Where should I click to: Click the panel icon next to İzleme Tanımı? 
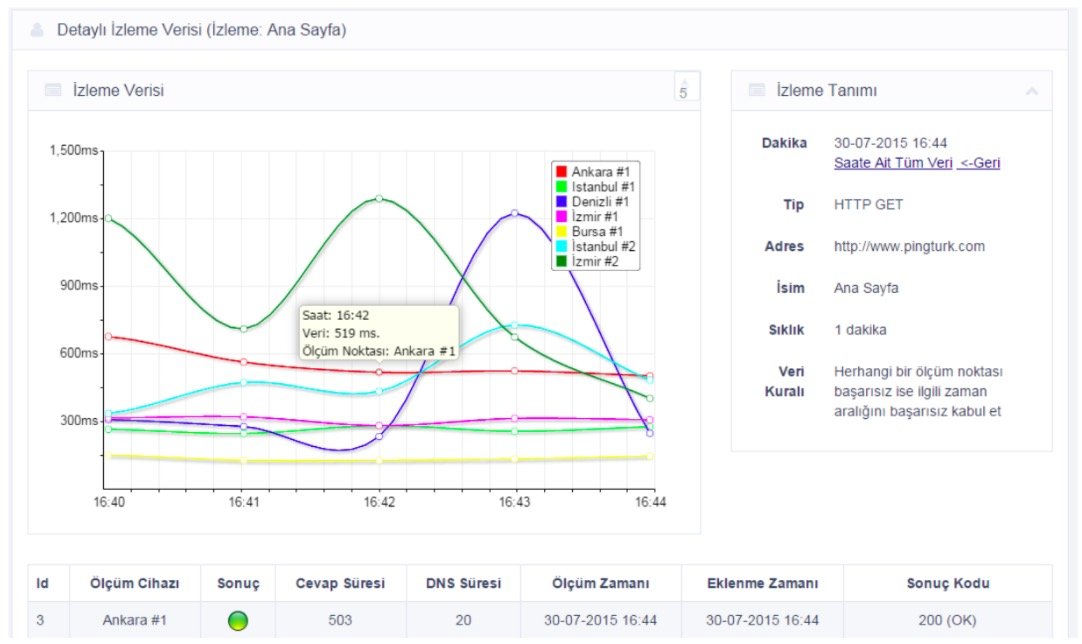pos(757,91)
